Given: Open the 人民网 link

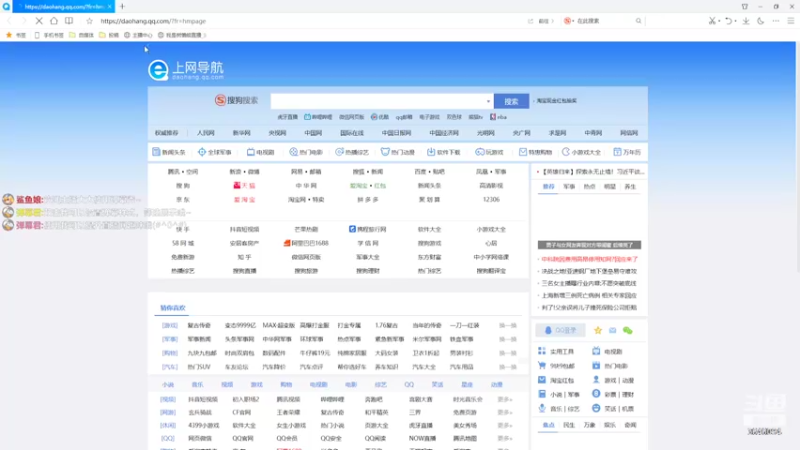Looking at the screenshot, I should (x=206, y=133).
